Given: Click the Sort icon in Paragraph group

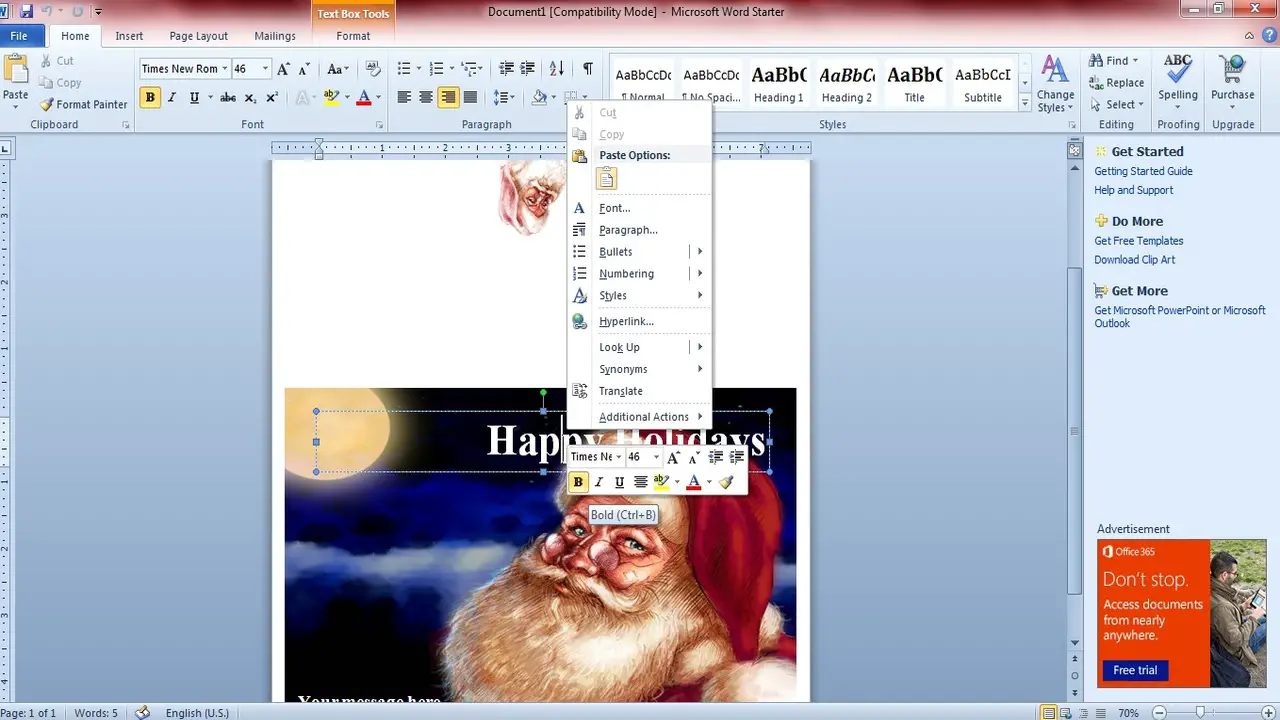Looking at the screenshot, I should [x=556, y=69].
